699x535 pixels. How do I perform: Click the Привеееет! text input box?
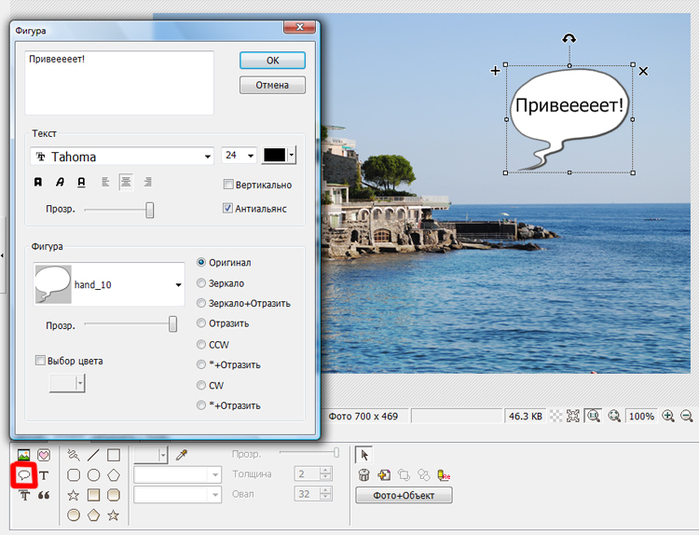[119, 82]
